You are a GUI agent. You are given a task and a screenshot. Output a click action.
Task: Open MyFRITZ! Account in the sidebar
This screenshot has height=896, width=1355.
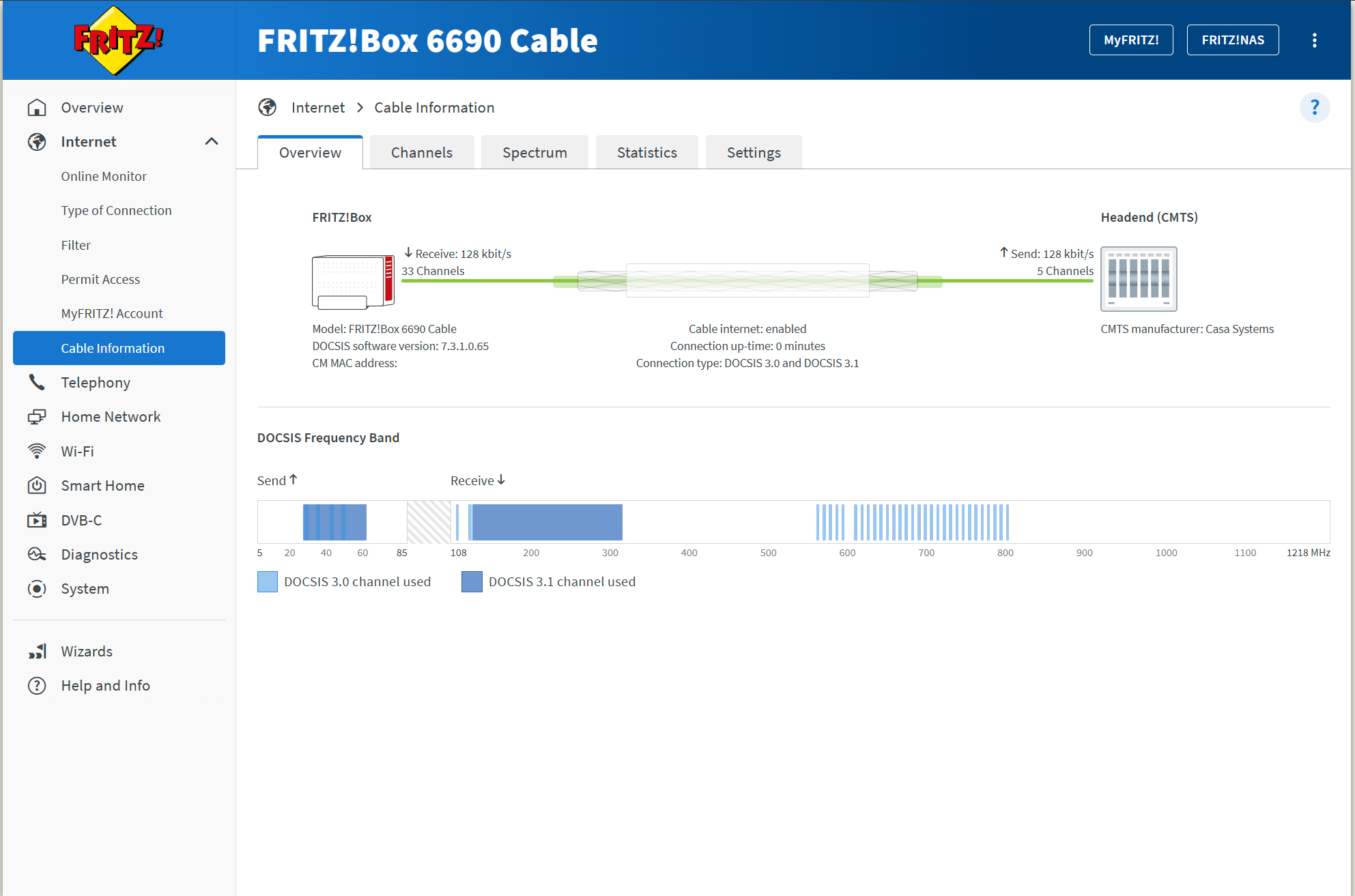pos(112,314)
